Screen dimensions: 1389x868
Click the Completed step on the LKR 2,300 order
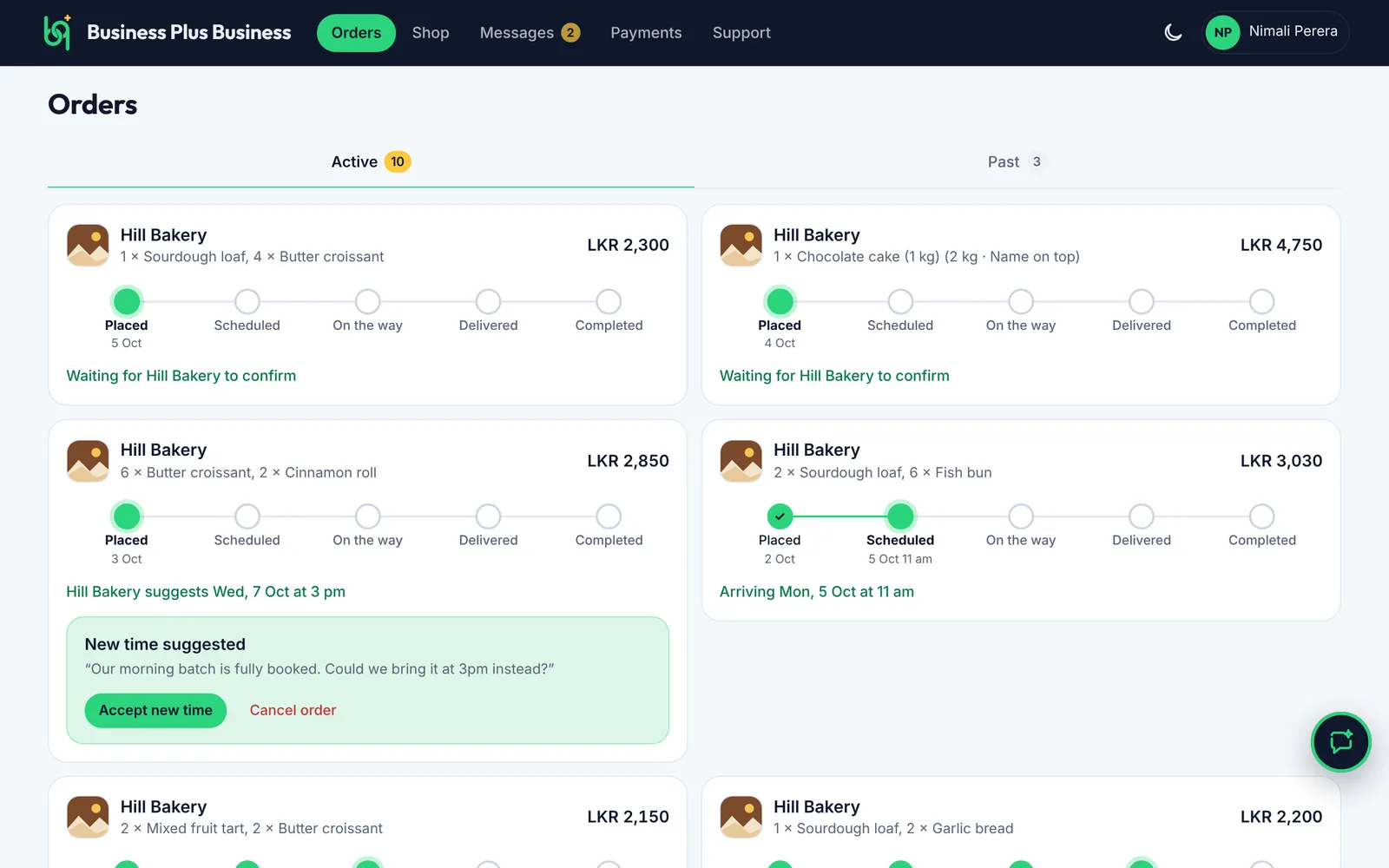(x=609, y=301)
